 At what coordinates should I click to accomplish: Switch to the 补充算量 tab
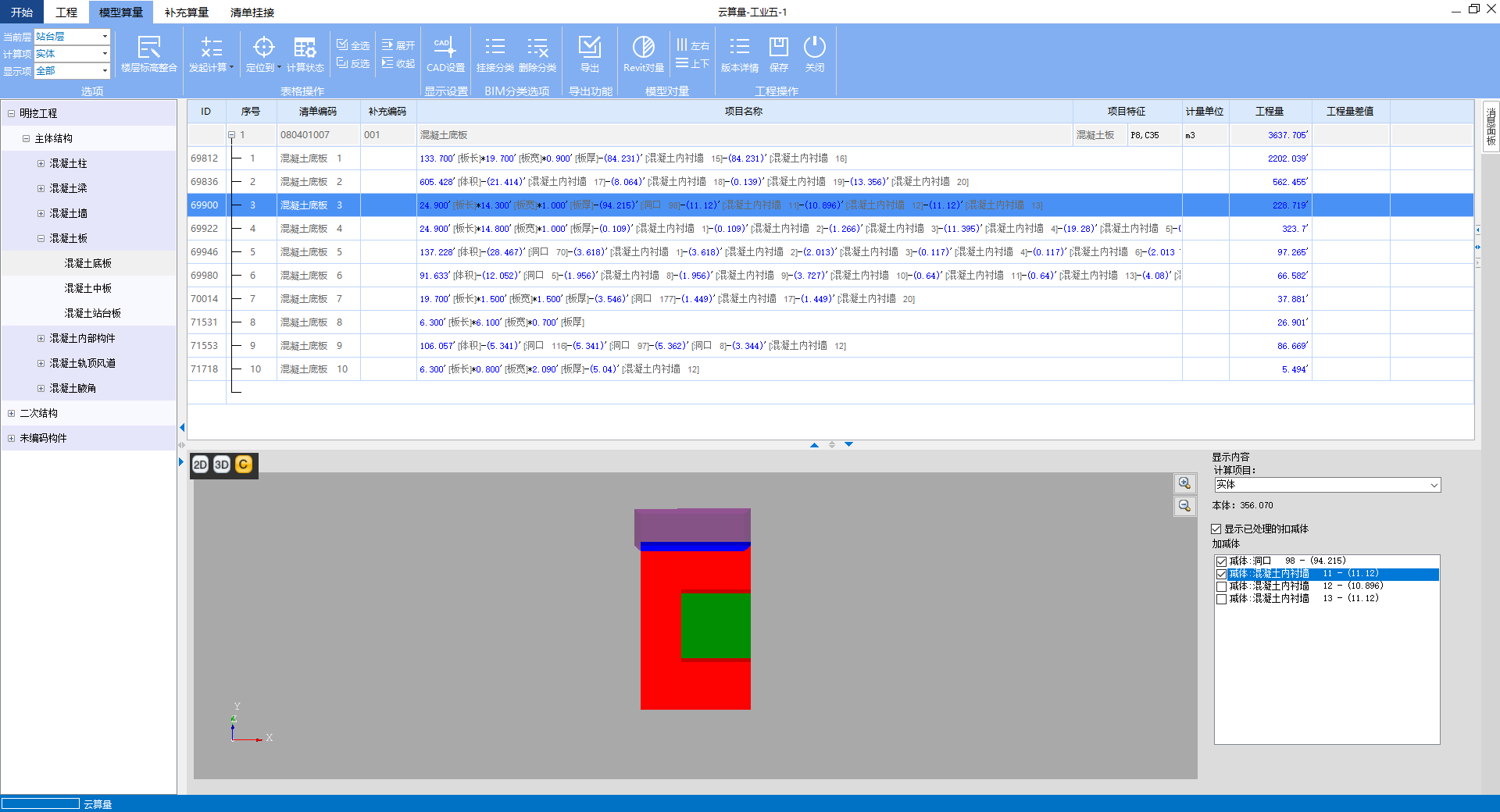pos(187,12)
